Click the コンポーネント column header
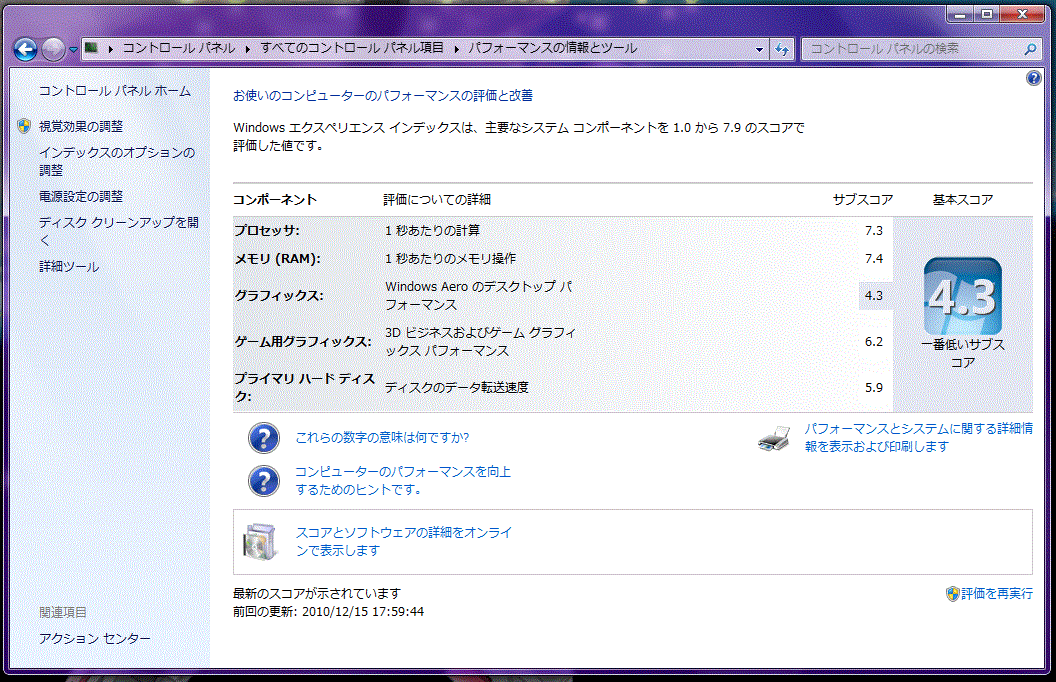The image size is (1056, 682). (x=275, y=199)
